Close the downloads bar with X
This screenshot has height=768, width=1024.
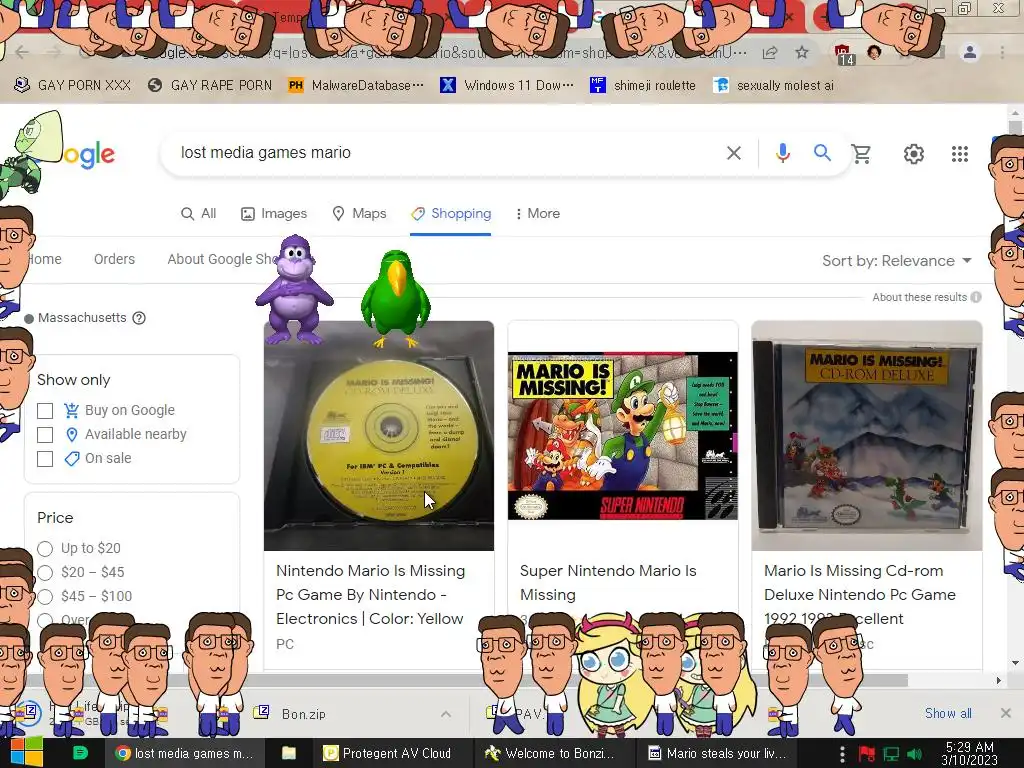pyautogui.click(x=1006, y=713)
